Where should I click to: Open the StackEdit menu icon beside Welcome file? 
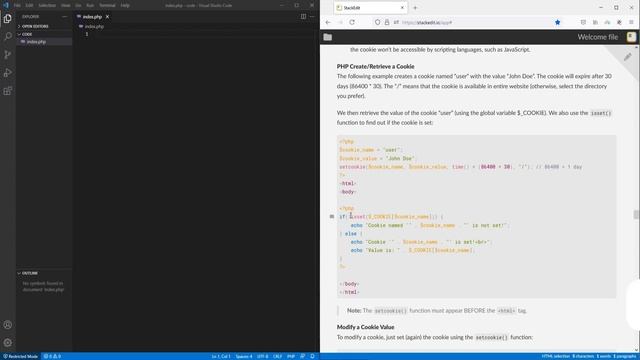631,37
